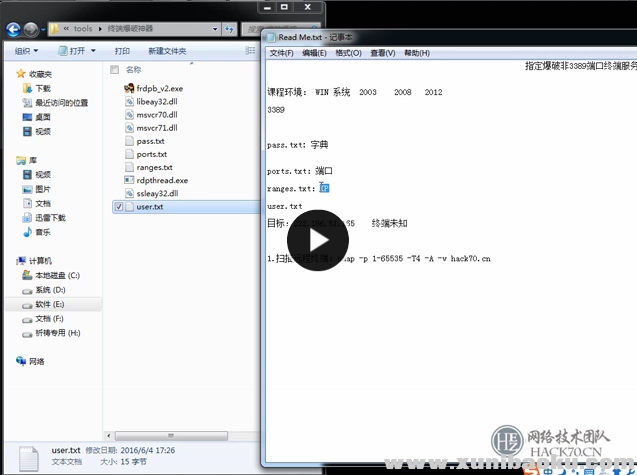Image resolution: width=637 pixels, height=475 pixels.
Task: Open the 格式(O) menu in Notepad
Action: (x=348, y=53)
